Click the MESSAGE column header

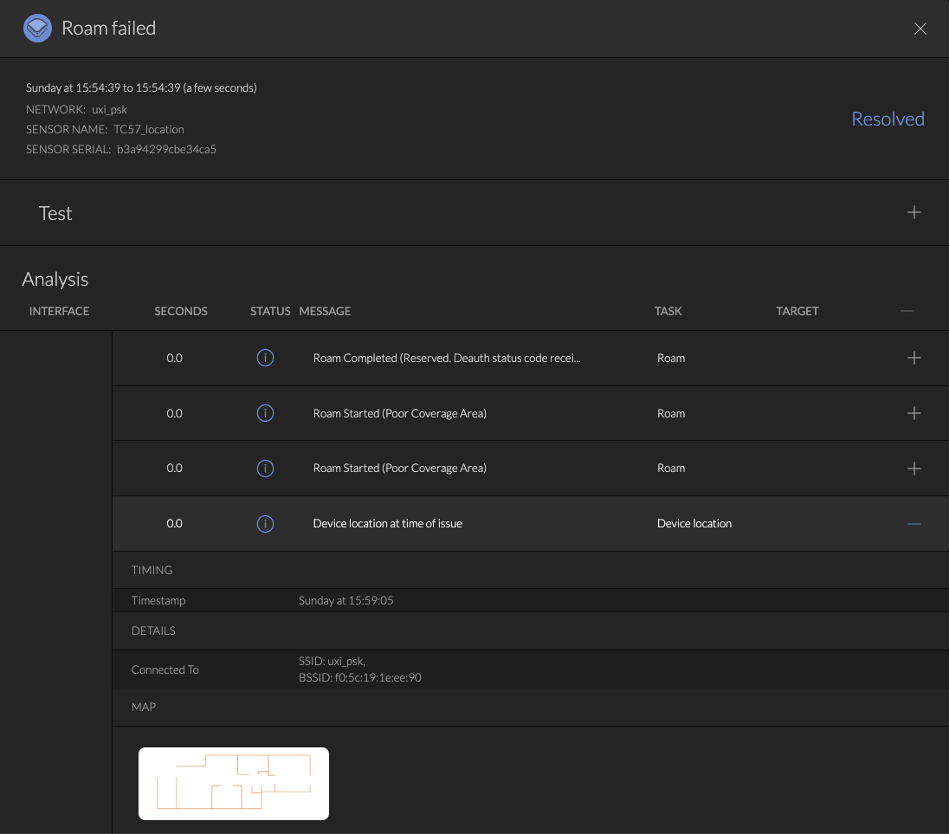(x=325, y=311)
